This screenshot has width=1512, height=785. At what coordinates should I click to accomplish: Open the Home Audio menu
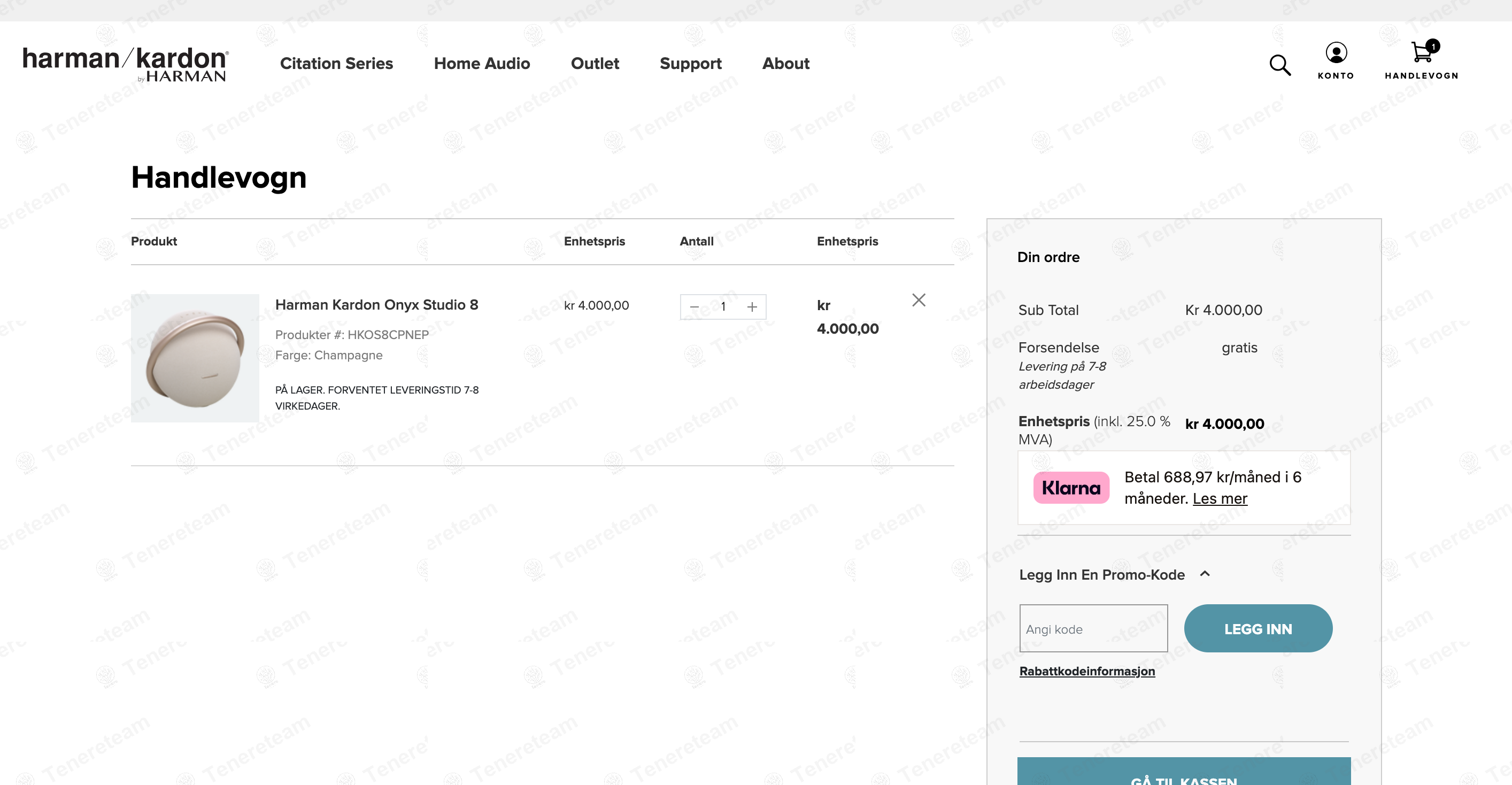pyautogui.click(x=481, y=64)
